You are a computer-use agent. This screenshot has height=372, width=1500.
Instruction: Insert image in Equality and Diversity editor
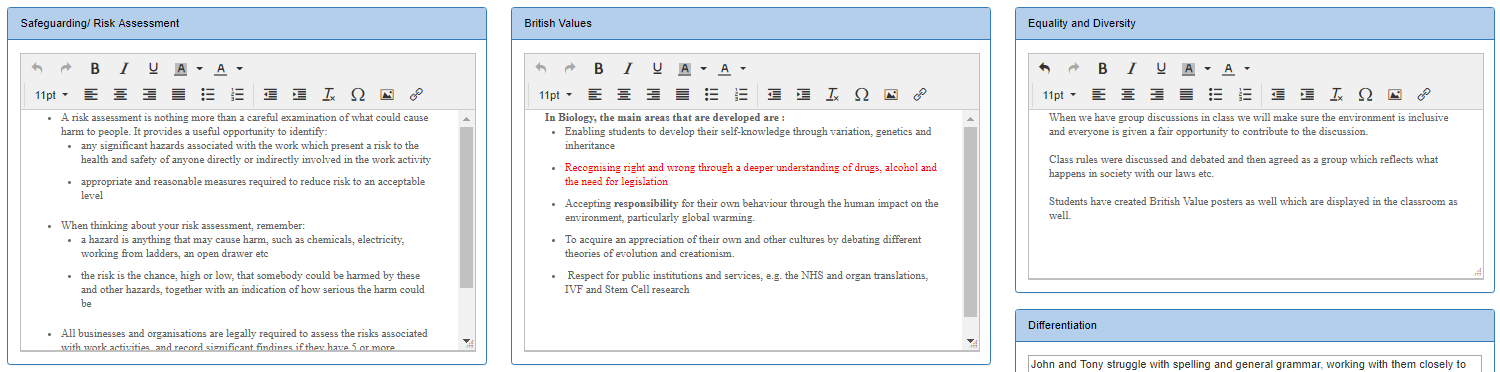tap(1395, 95)
